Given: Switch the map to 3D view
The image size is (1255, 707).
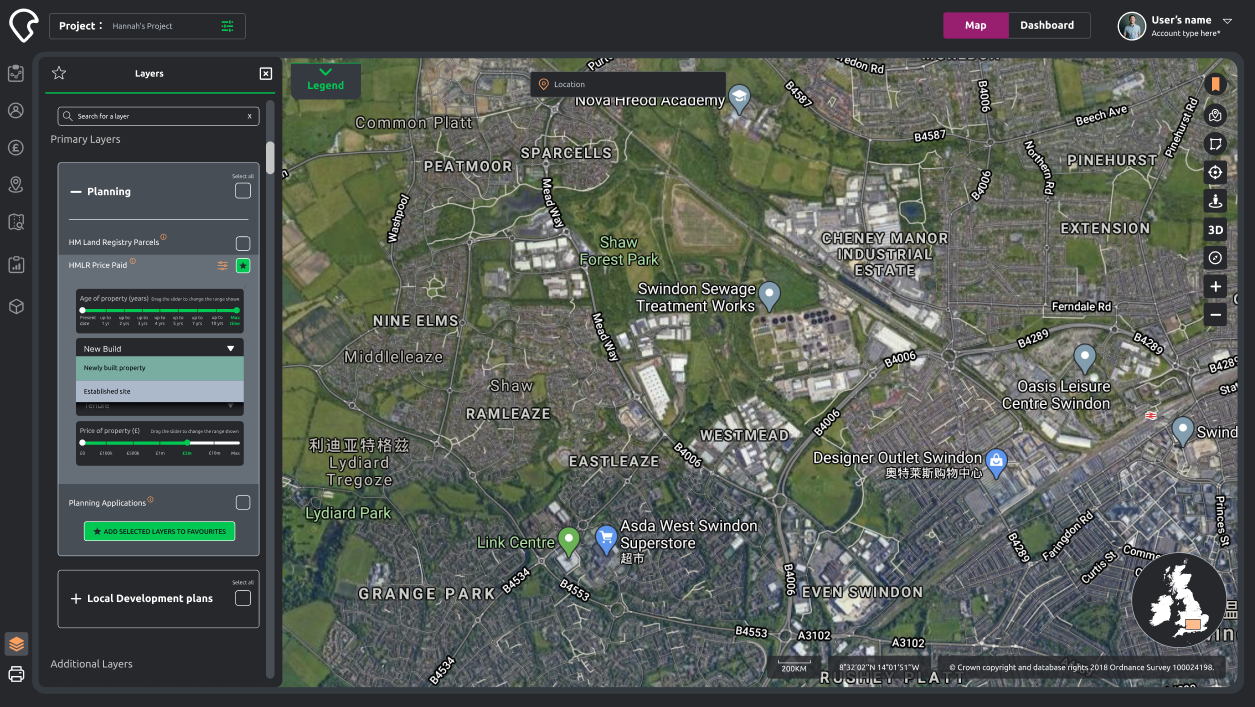Looking at the screenshot, I should click(x=1215, y=229).
